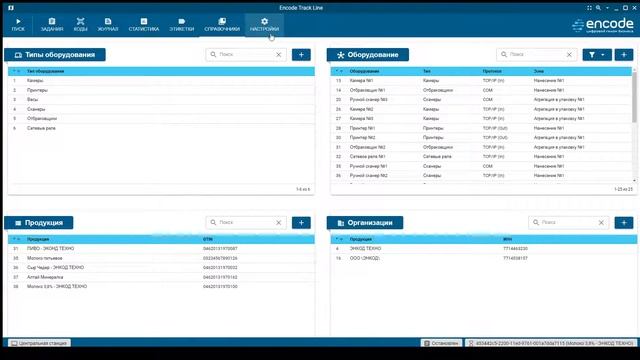This screenshot has height=360, width=640.
Task: Select the ООО «ЭНКОД» organization row
Action: coord(484,258)
